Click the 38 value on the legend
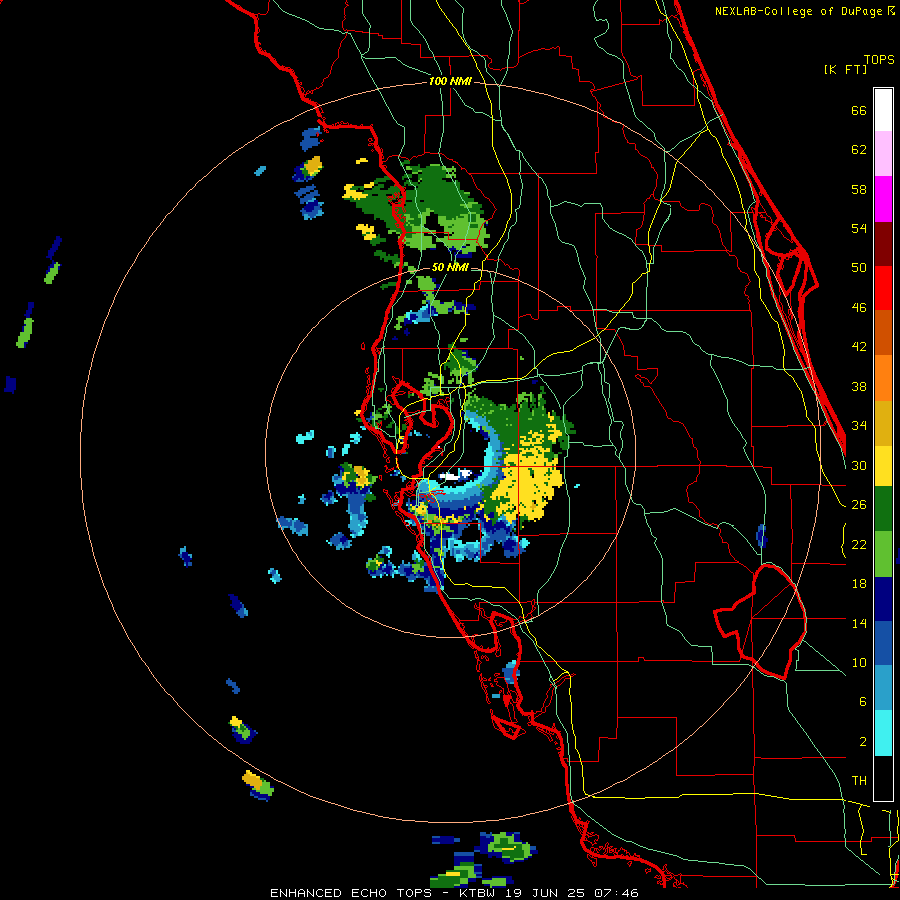This screenshot has height=900, width=900. [x=859, y=387]
